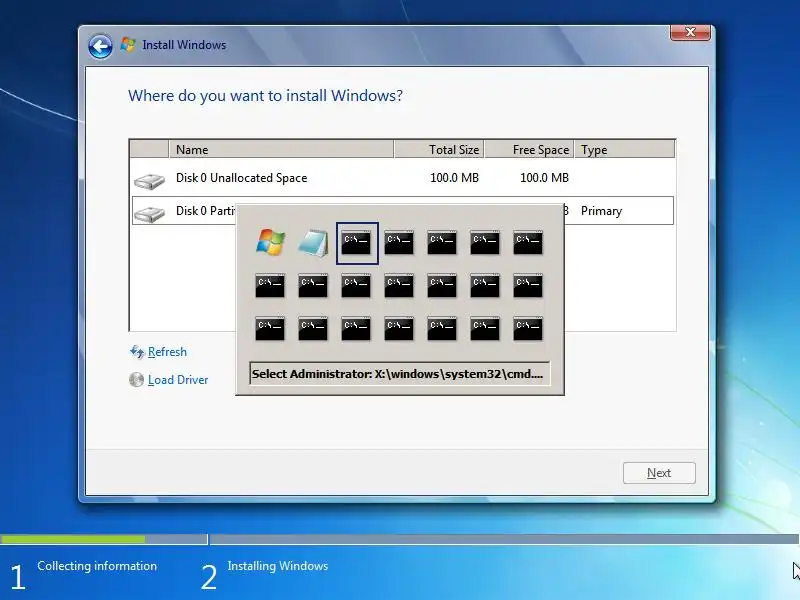
Task: Select the Disk 0 Unallocated Space entry
Action: [x=403, y=178]
